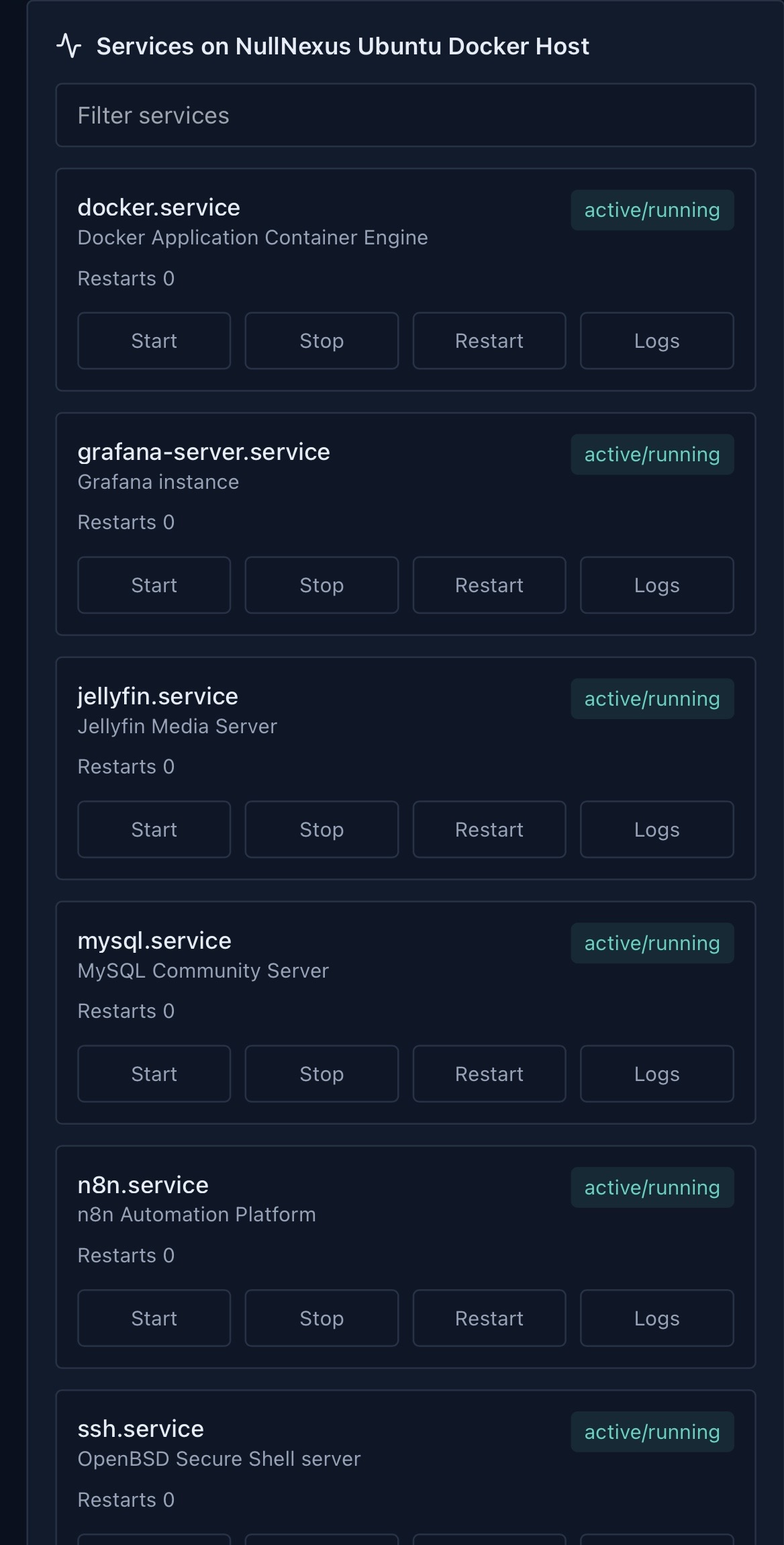Click 'n8n Automation Platform' description
Viewport: 784px width, 1545px height.
(197, 1215)
